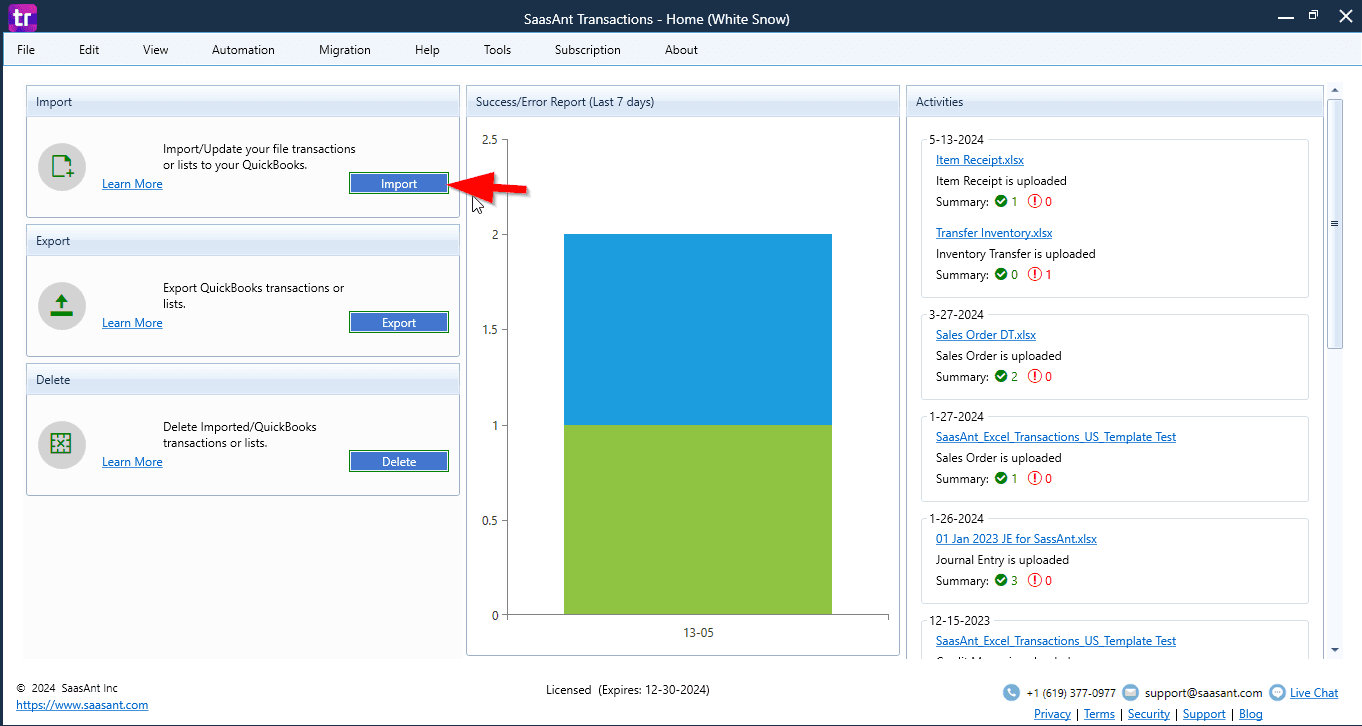Click 'Licensed (Expires: 12-30-2024)' status text
This screenshot has height=726, width=1362.
point(628,690)
